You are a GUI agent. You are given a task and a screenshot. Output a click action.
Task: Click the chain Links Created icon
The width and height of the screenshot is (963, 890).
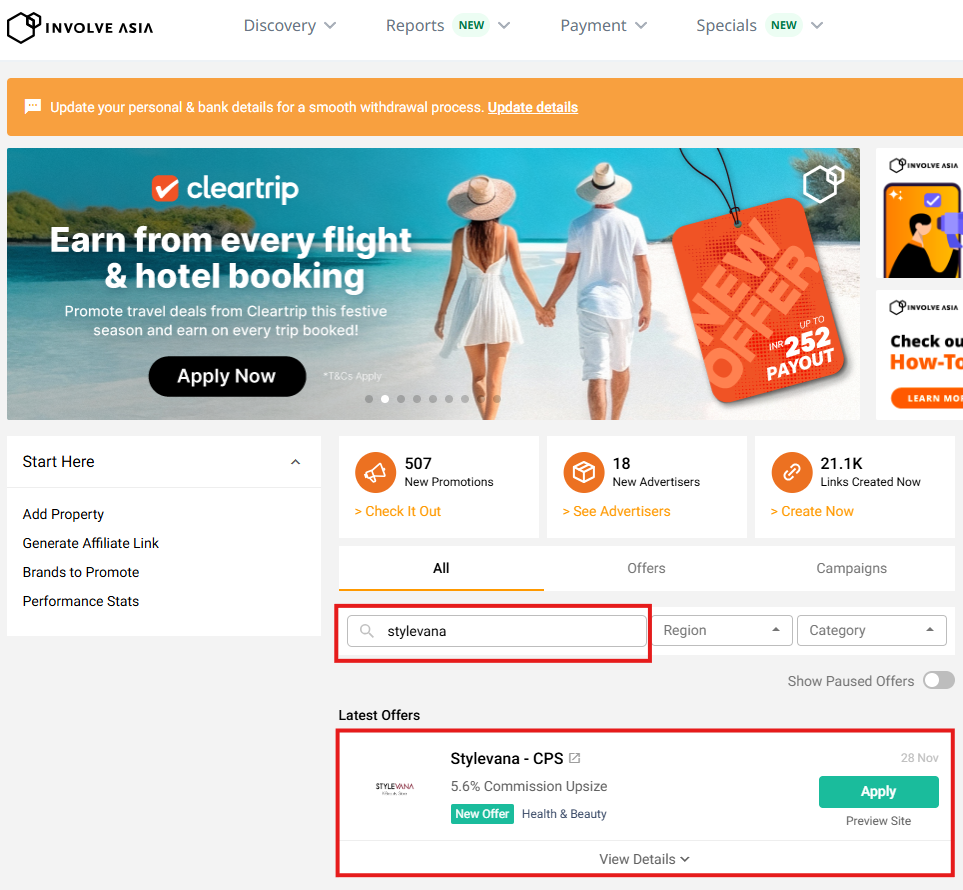(x=791, y=472)
